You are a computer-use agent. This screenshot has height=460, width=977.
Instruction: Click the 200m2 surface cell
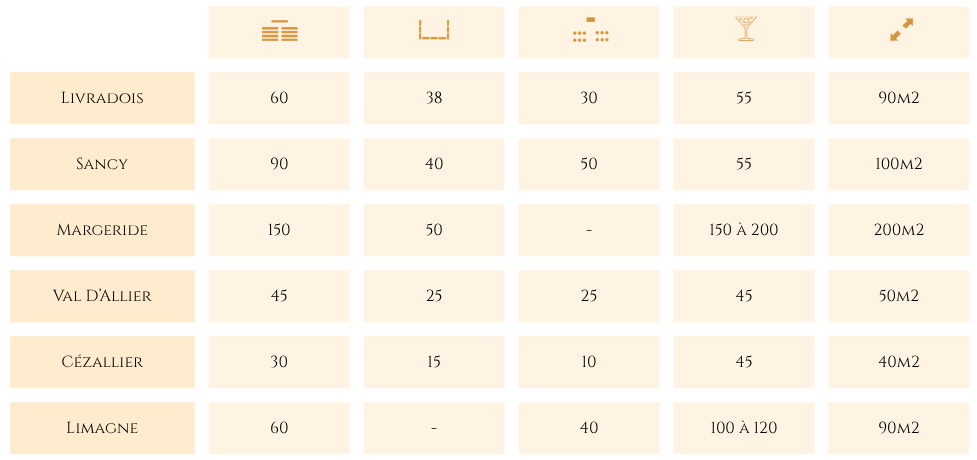898,230
